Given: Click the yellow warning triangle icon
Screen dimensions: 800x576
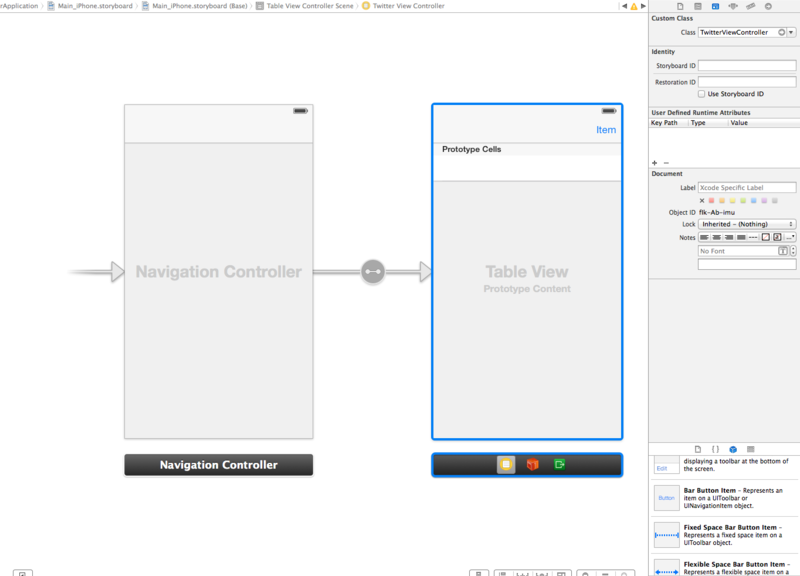Looking at the screenshot, I should (x=634, y=6).
